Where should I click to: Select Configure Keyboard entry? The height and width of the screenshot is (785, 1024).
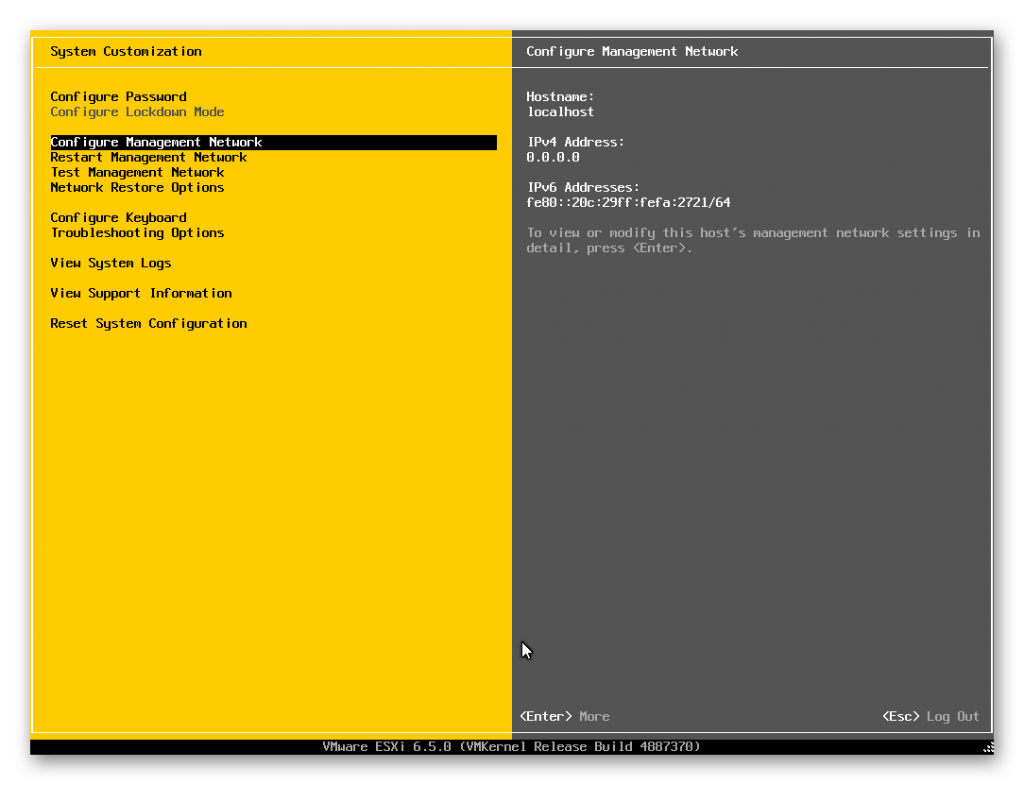coord(118,217)
